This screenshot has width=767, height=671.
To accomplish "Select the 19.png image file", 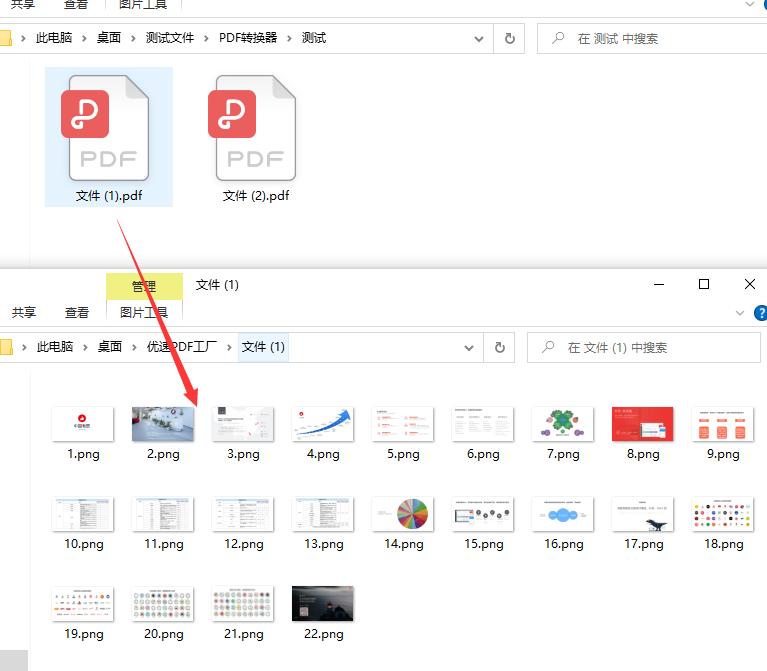I will tap(83, 604).
